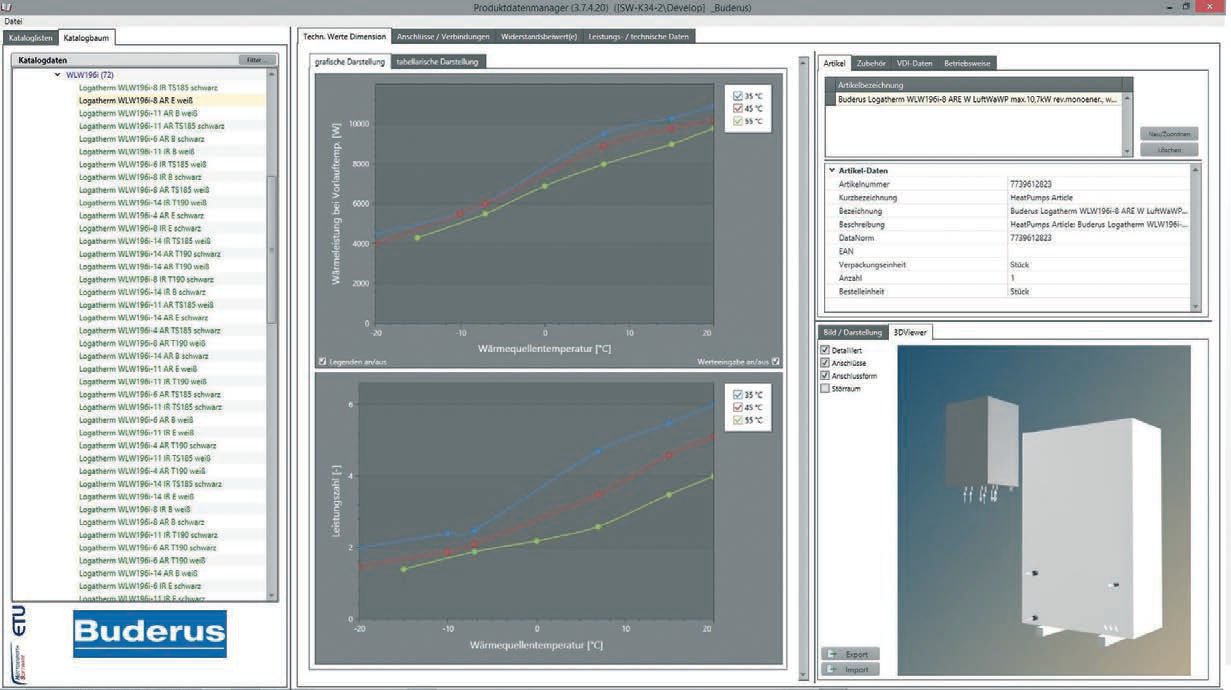Click the Löschen button

point(1168,150)
